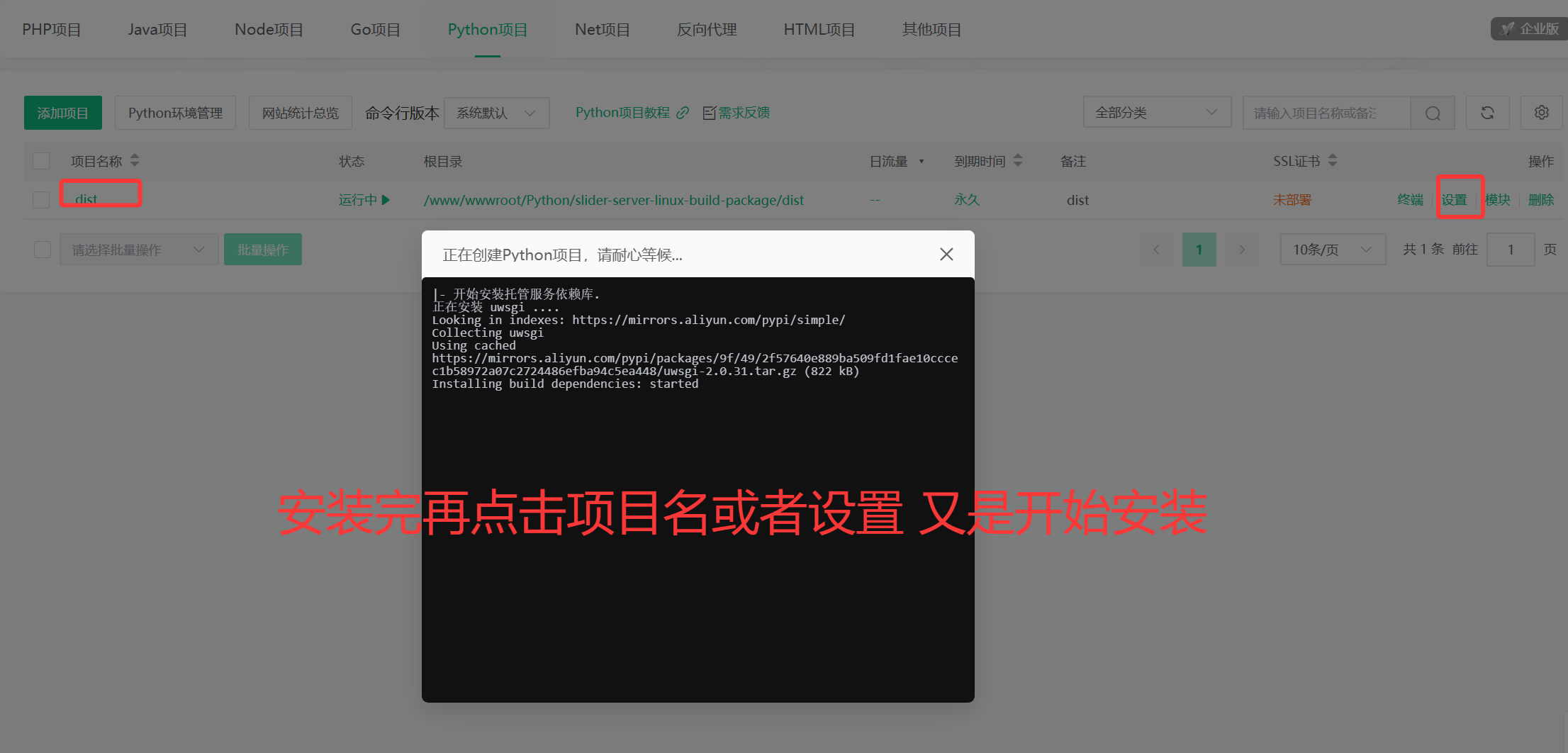Open the 反向代理 tab
The height and width of the screenshot is (753, 1568).
[x=707, y=30]
